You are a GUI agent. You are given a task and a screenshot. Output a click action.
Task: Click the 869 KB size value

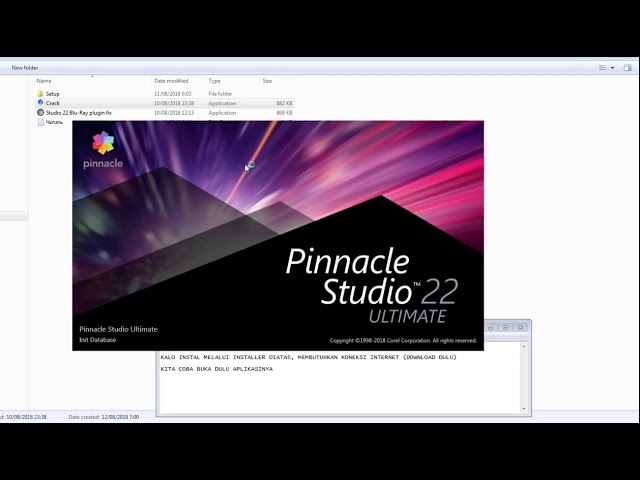pos(284,113)
